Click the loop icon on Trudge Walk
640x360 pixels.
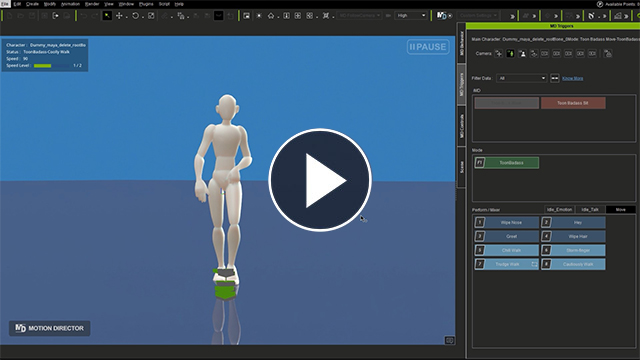(534, 264)
